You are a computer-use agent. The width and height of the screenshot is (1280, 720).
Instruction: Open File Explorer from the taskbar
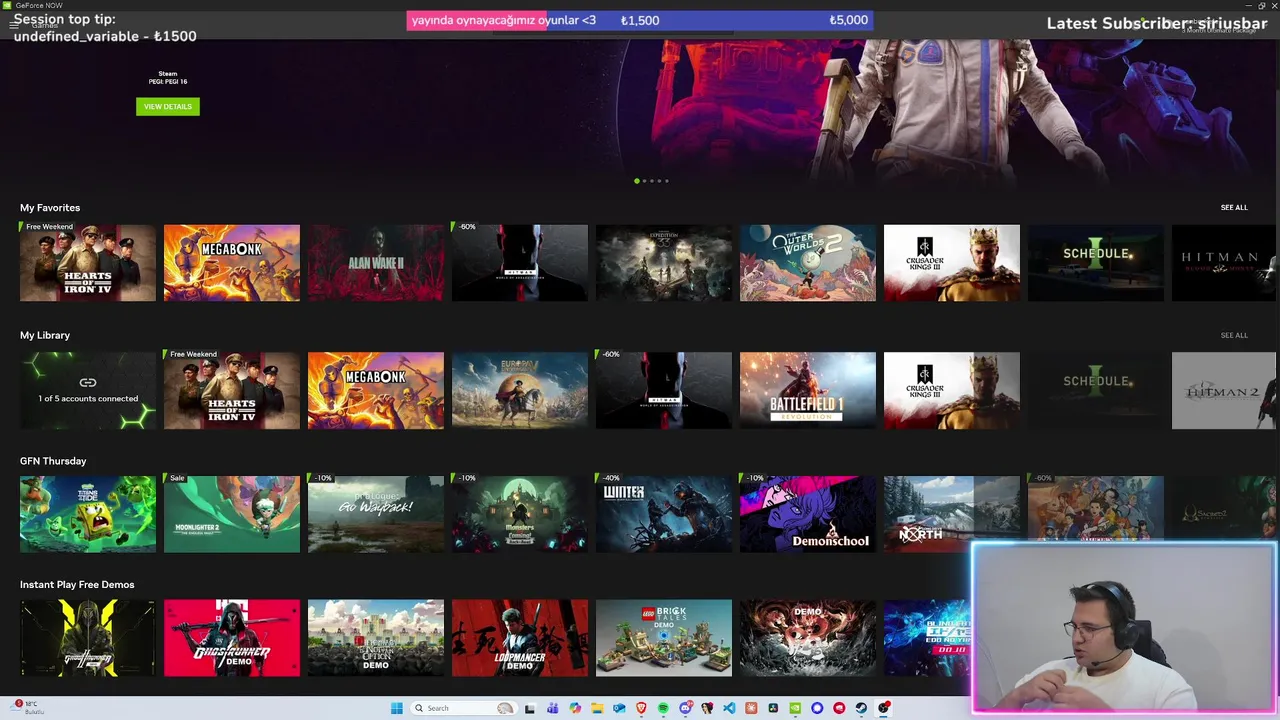point(597,708)
